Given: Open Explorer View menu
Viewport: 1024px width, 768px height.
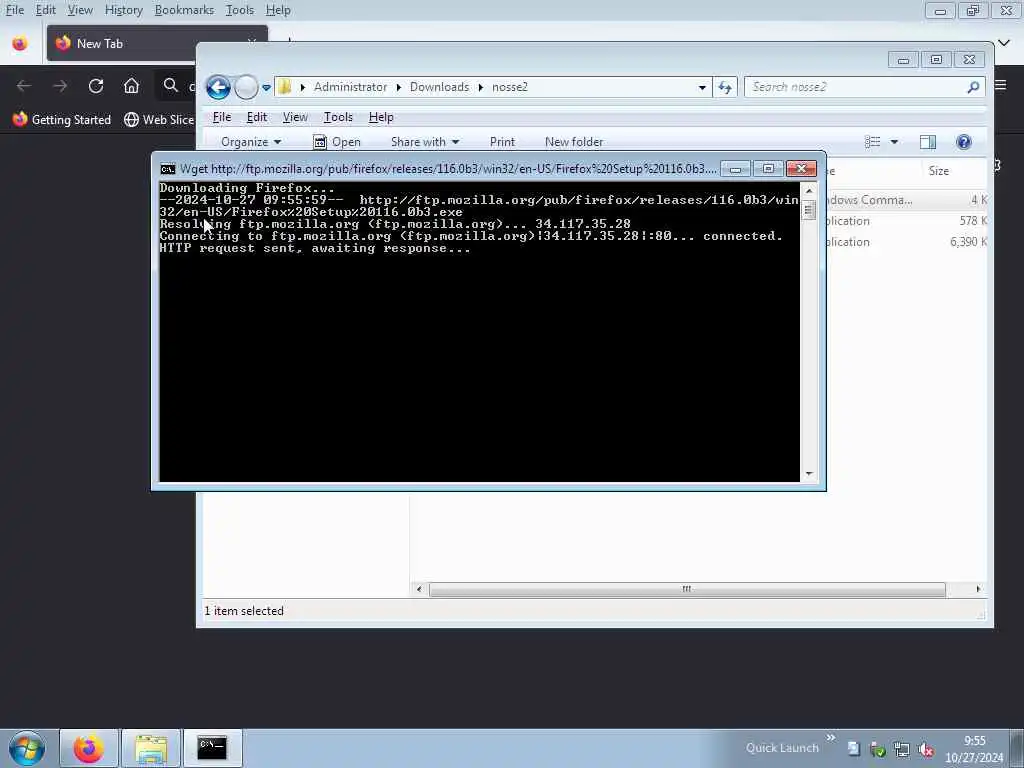Looking at the screenshot, I should (295, 117).
